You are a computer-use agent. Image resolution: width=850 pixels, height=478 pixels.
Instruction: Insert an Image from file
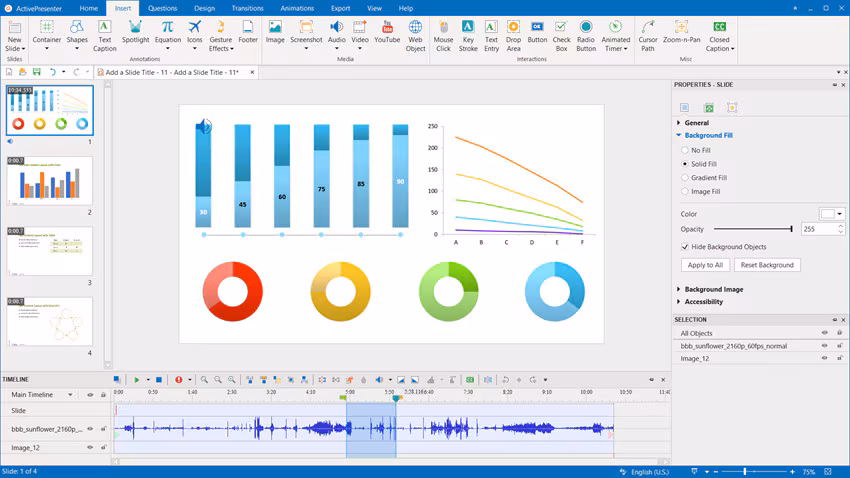pyautogui.click(x=275, y=31)
